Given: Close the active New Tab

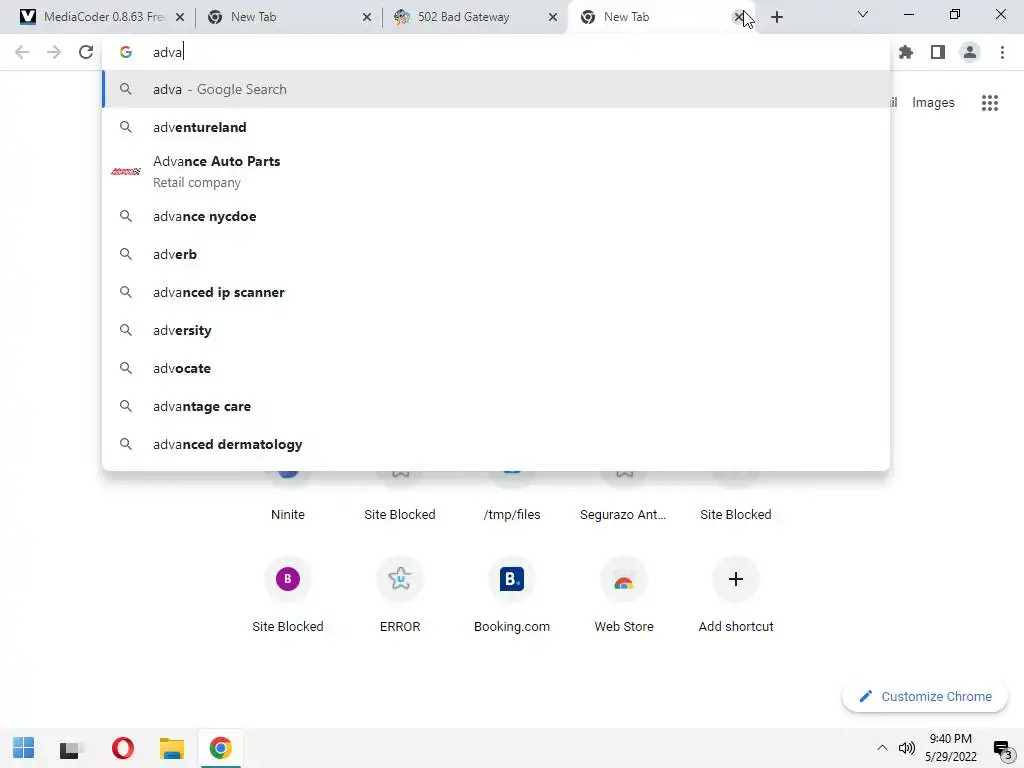Looking at the screenshot, I should point(739,17).
